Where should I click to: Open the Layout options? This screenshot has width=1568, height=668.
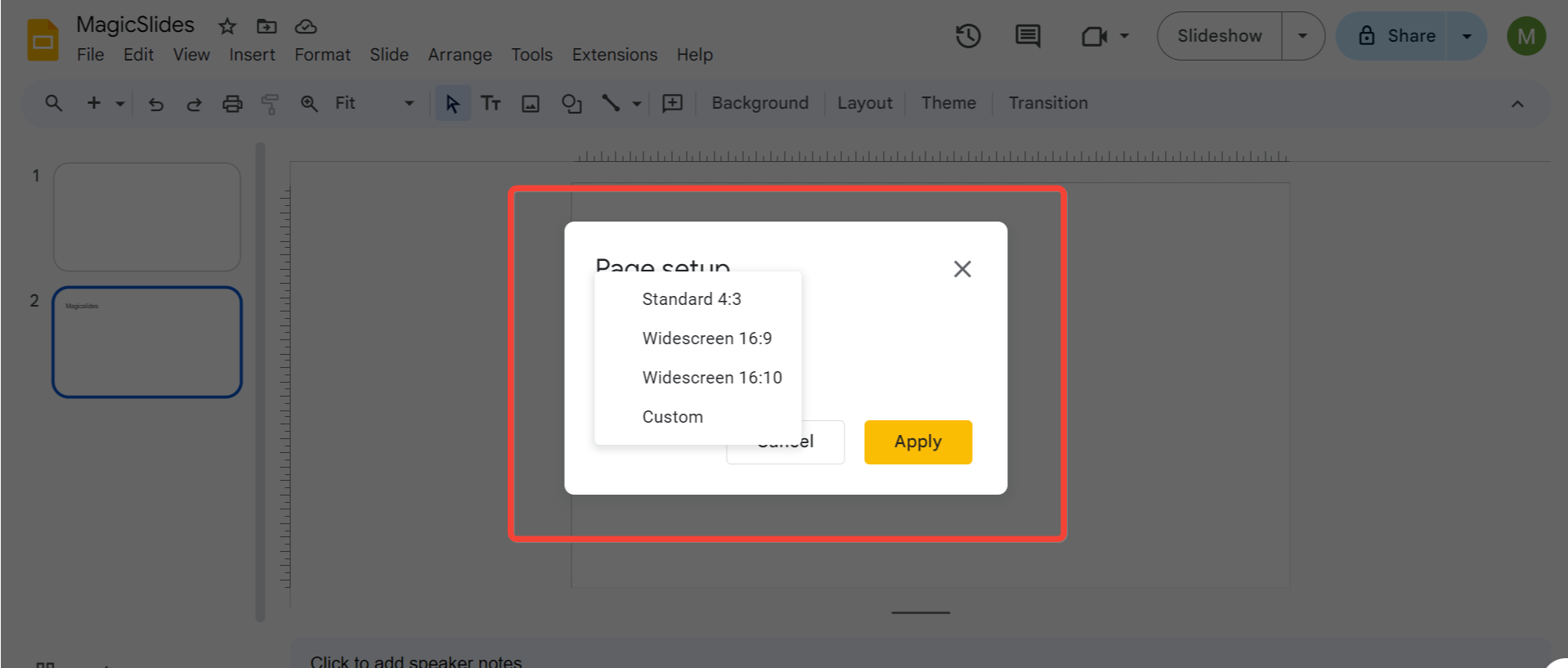[x=864, y=103]
